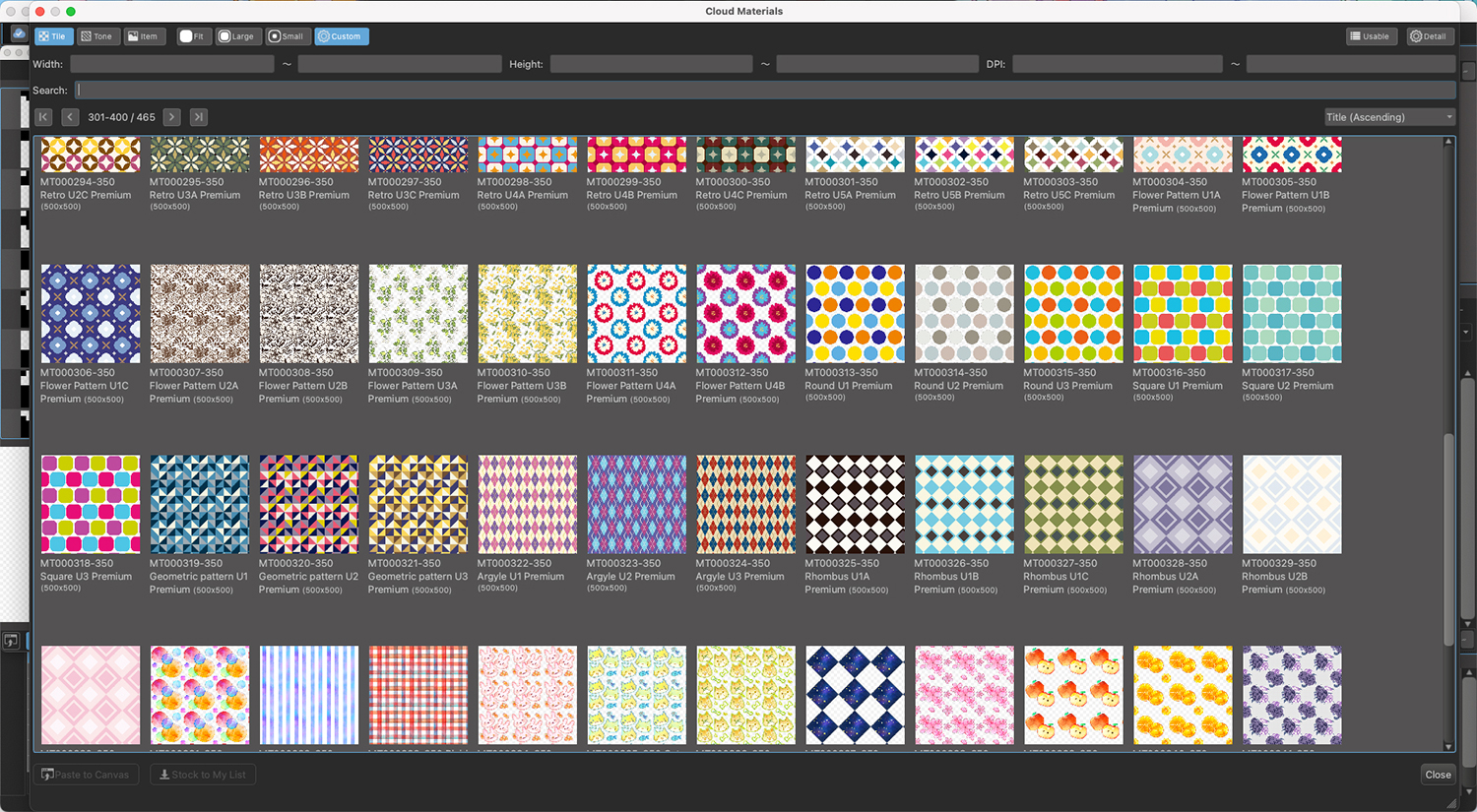Click the list scrollbar up arrow

click(1448, 142)
